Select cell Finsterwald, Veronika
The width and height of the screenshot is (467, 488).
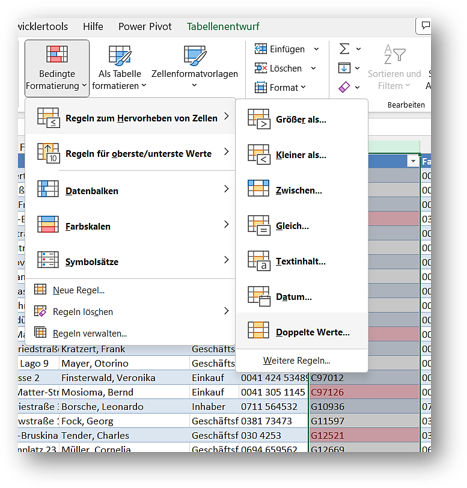pos(124,378)
